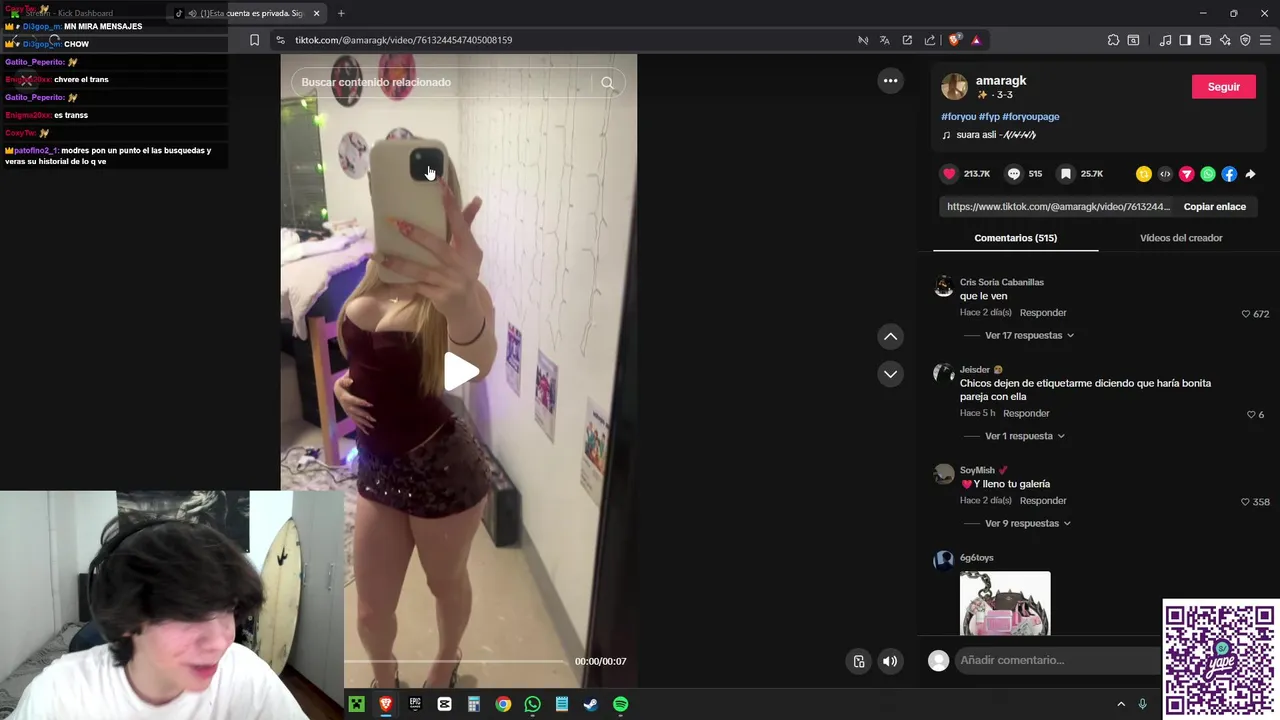Open Brave Rewards triangle icon
Image resolution: width=1280 pixels, height=720 pixels.
pyautogui.click(x=976, y=40)
